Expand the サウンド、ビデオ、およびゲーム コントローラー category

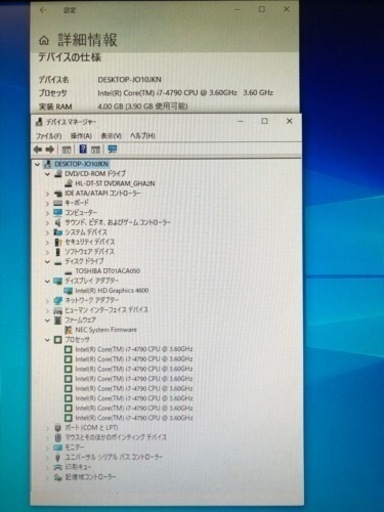[47, 223]
